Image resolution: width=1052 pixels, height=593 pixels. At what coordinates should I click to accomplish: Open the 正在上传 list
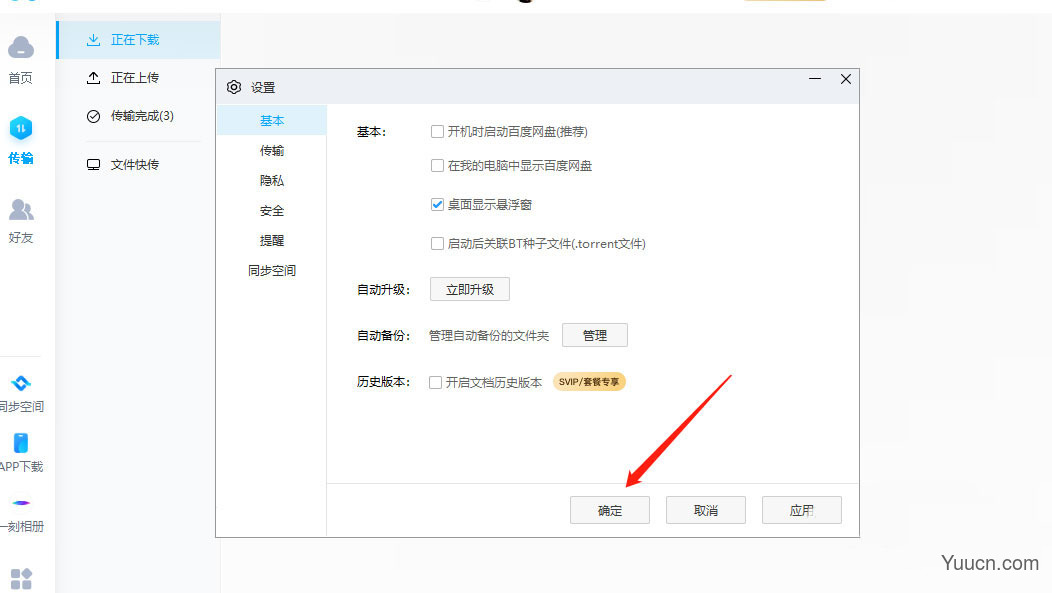coord(138,78)
